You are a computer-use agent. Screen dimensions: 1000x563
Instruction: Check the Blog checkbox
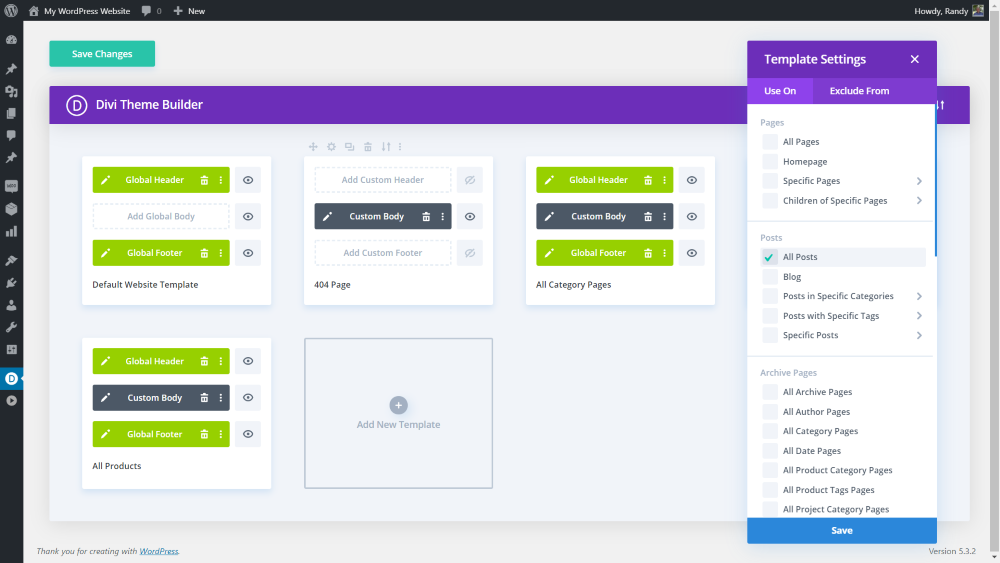tap(770, 277)
